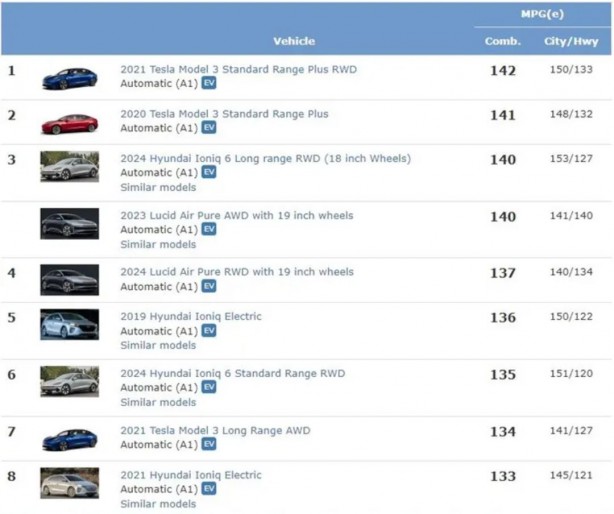This screenshot has height=514, width=614.
Task: Click the Comb. column header
Action: click(502, 41)
